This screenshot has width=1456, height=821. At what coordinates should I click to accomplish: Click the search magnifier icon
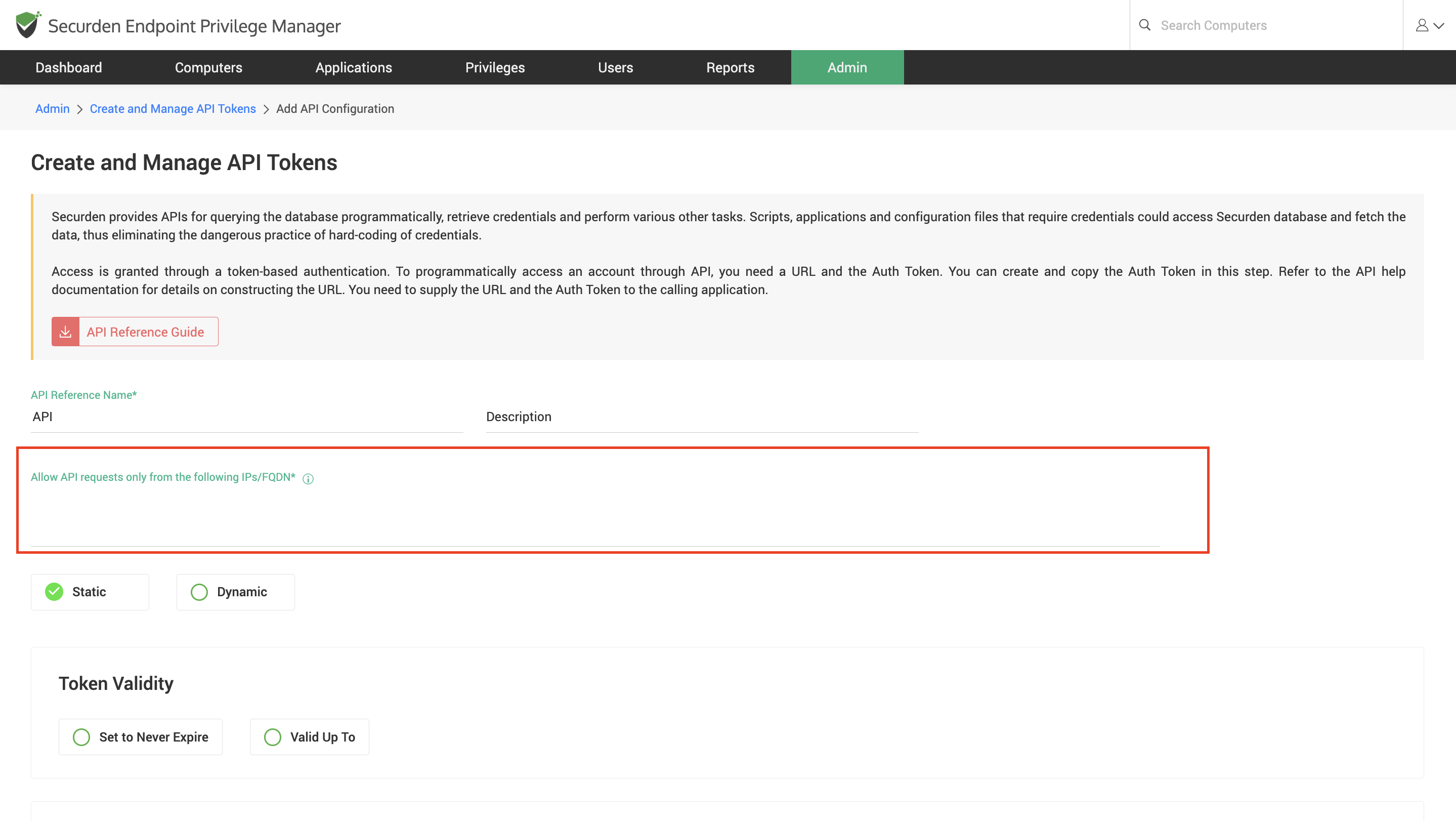click(x=1144, y=25)
